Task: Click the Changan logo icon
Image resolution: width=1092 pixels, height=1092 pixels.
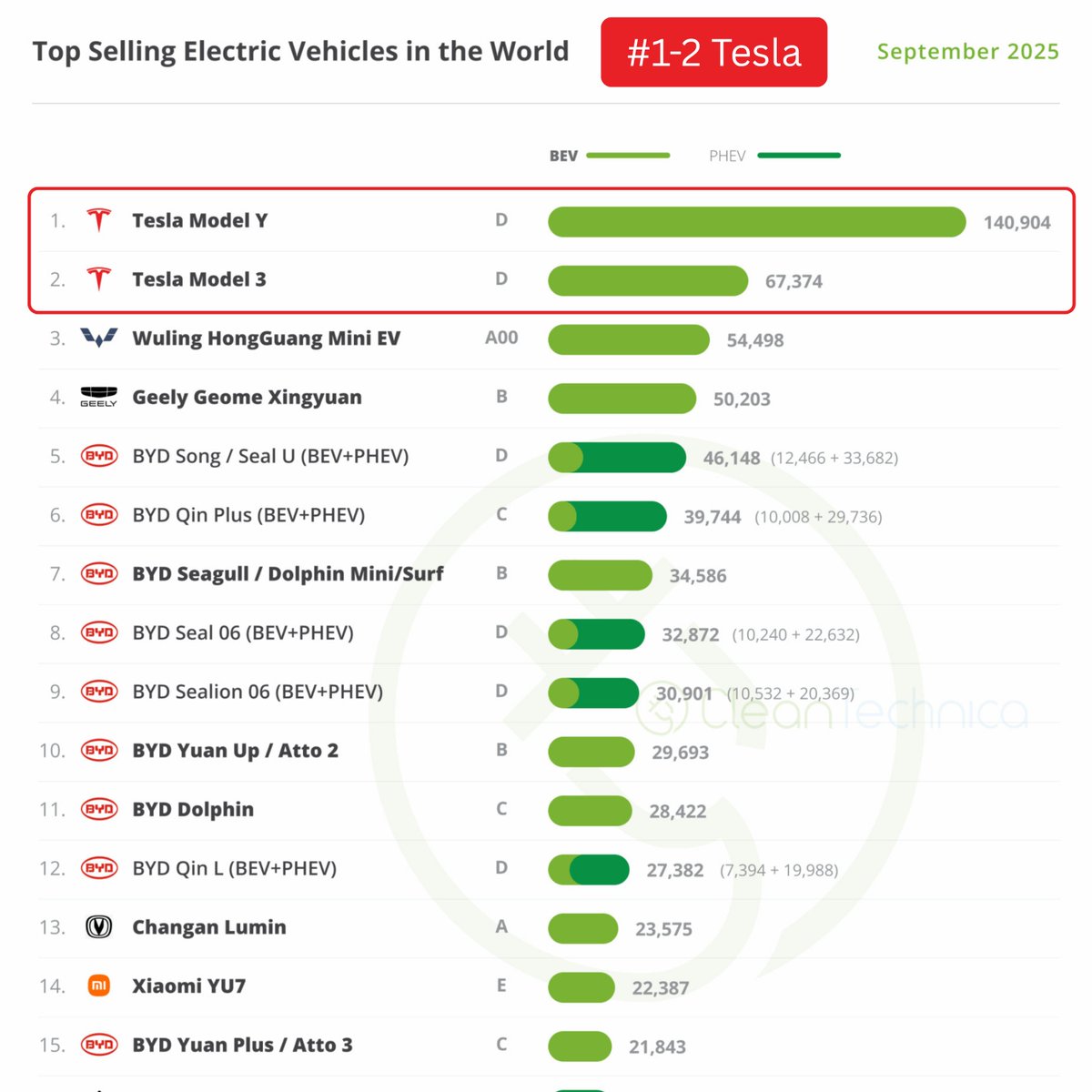Action: 98,927
